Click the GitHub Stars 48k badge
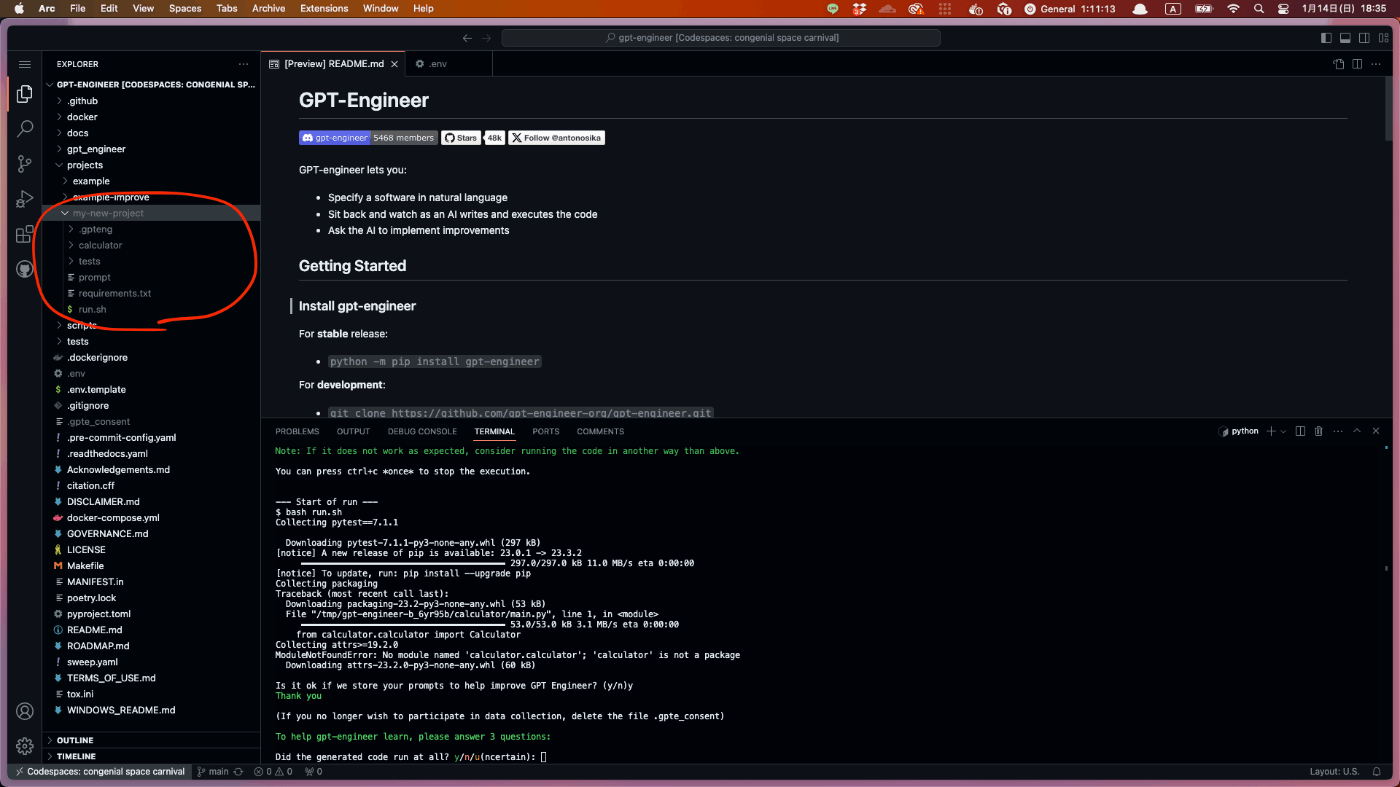The width and height of the screenshot is (1400, 787). click(473, 138)
